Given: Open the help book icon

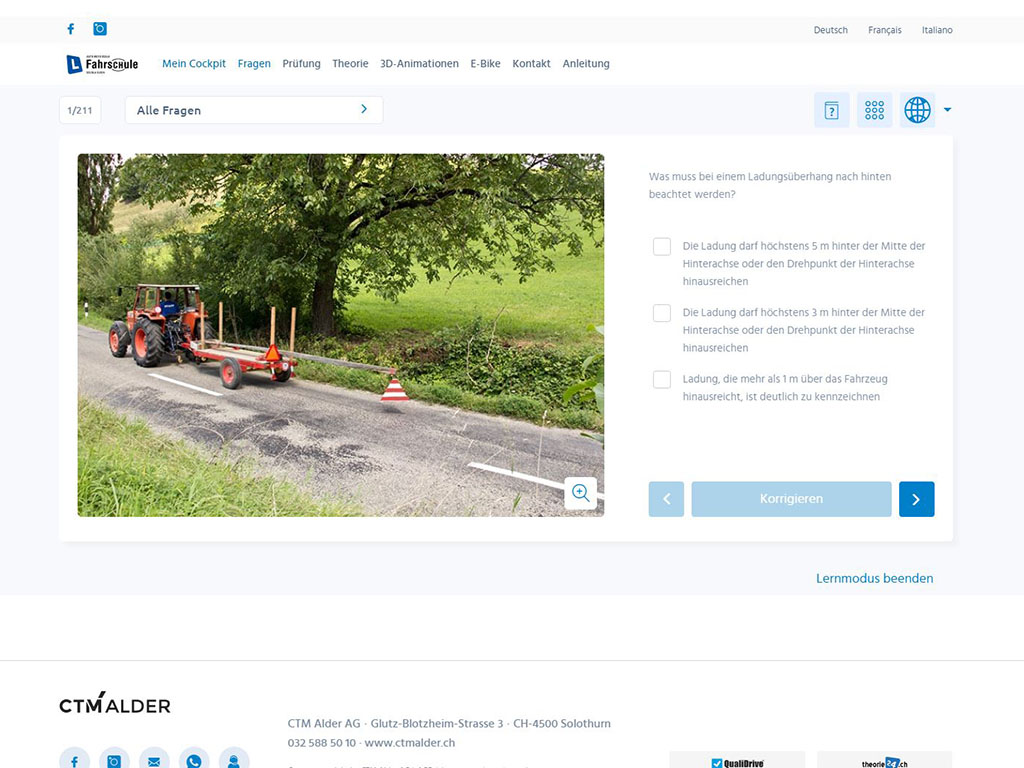Looking at the screenshot, I should [x=831, y=110].
